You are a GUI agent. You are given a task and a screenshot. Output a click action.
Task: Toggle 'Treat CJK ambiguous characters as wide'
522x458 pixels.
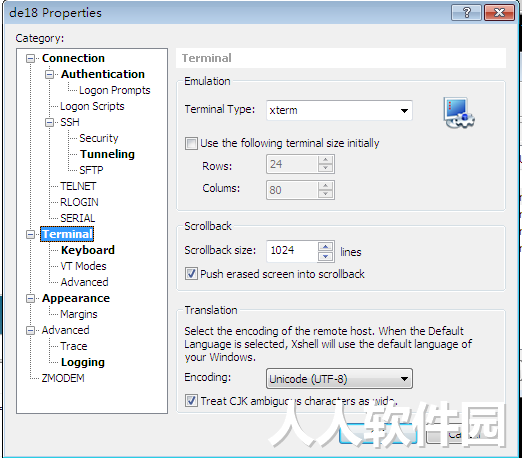click(191, 401)
